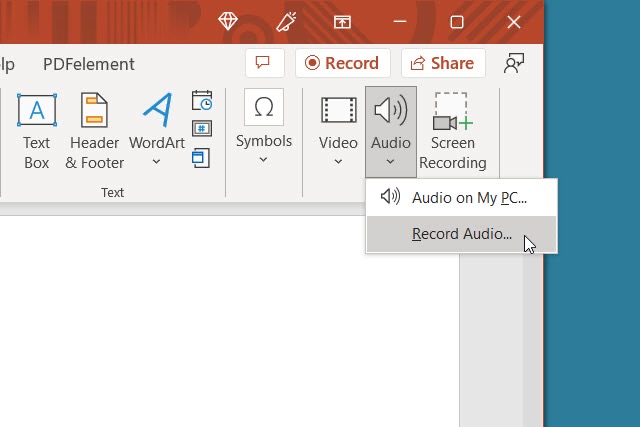Click the Date & Time icon

(x=202, y=101)
